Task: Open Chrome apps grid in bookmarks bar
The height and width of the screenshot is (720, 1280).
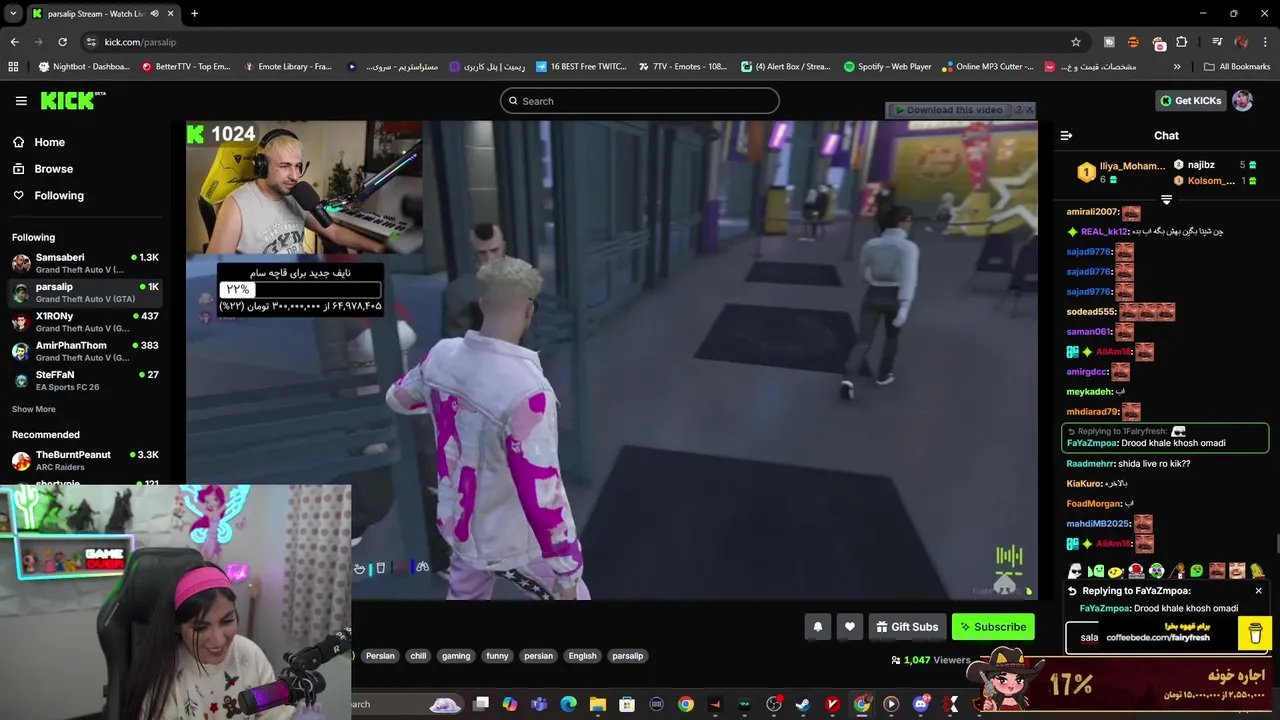Action: [x=13, y=67]
